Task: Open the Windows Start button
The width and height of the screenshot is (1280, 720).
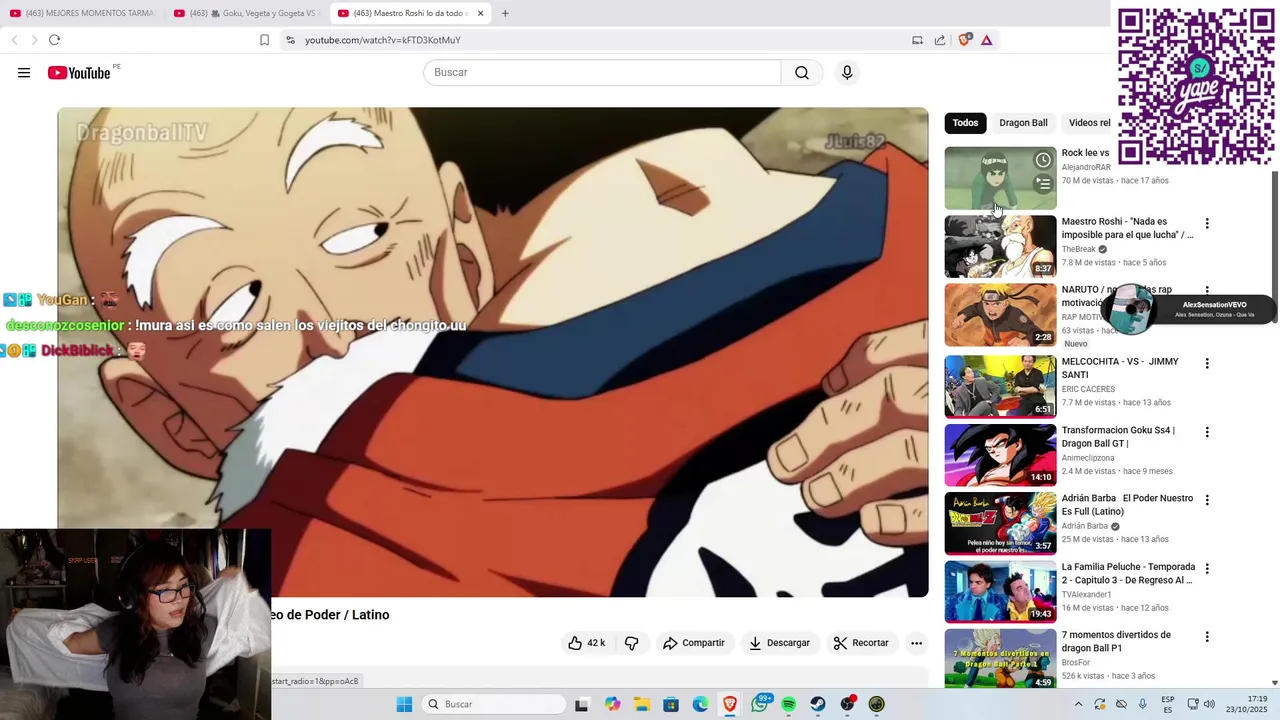Action: tap(404, 704)
